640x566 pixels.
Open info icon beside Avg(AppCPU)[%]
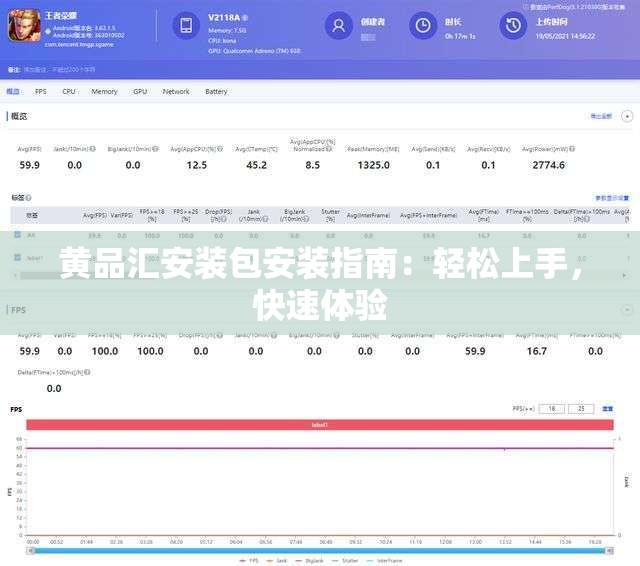[220, 149]
